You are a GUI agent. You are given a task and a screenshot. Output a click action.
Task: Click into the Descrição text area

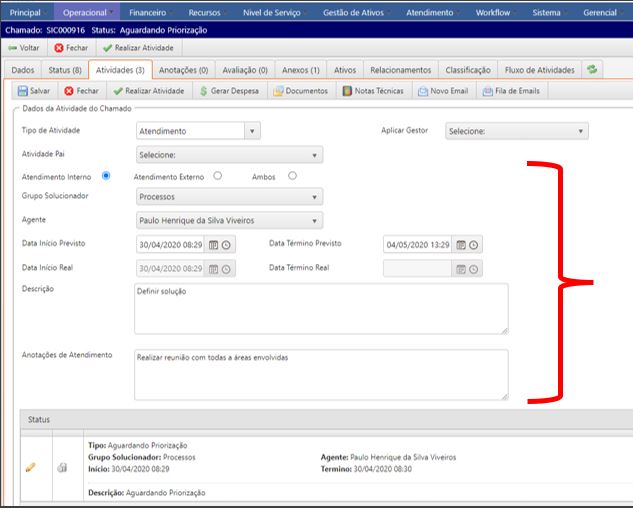pos(320,307)
